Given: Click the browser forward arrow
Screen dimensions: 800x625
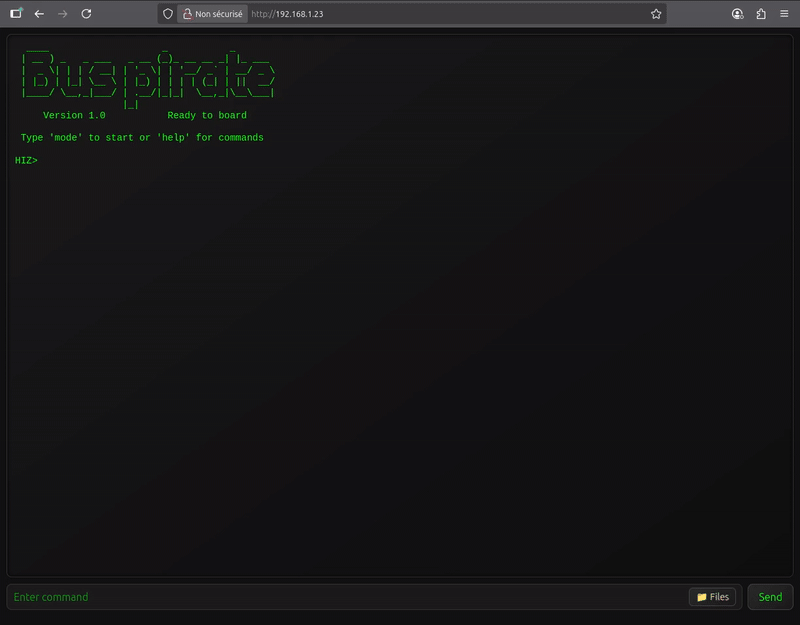Looking at the screenshot, I should click(x=63, y=14).
